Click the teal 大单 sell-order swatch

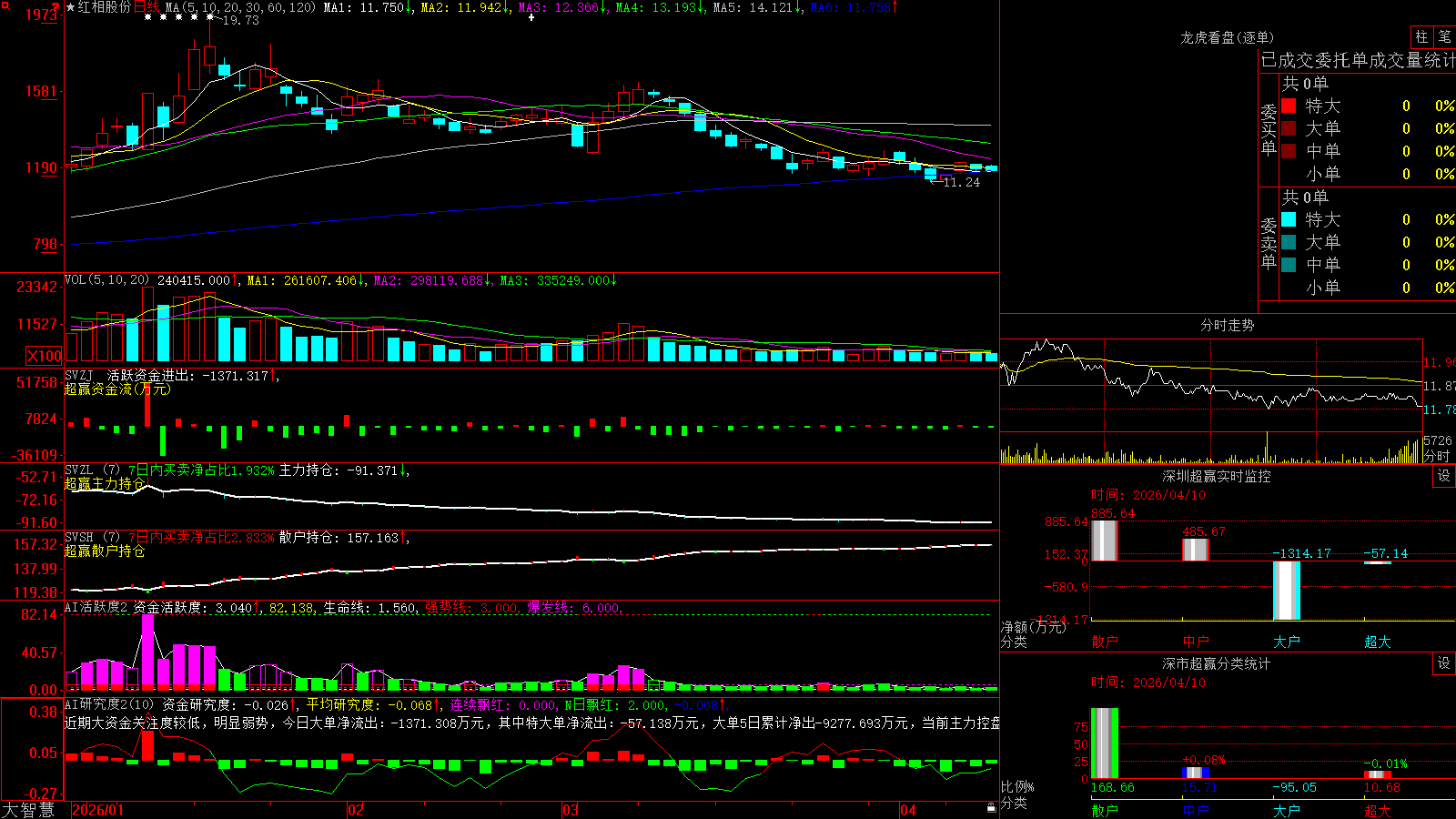coord(1289,242)
